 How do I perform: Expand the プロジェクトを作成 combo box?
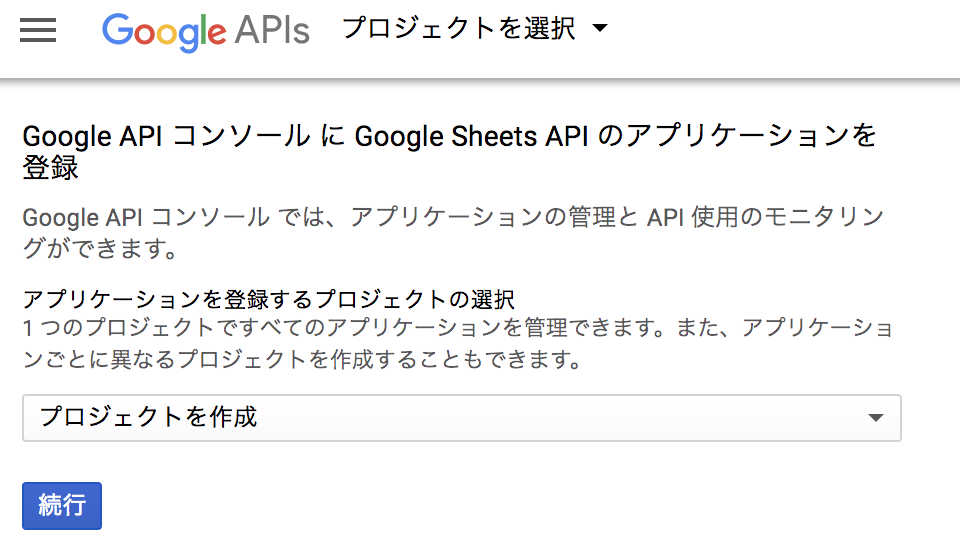pos(462,418)
